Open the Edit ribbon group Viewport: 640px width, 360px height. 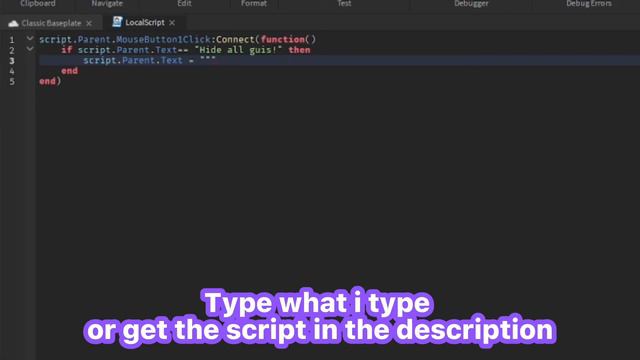[x=184, y=3]
